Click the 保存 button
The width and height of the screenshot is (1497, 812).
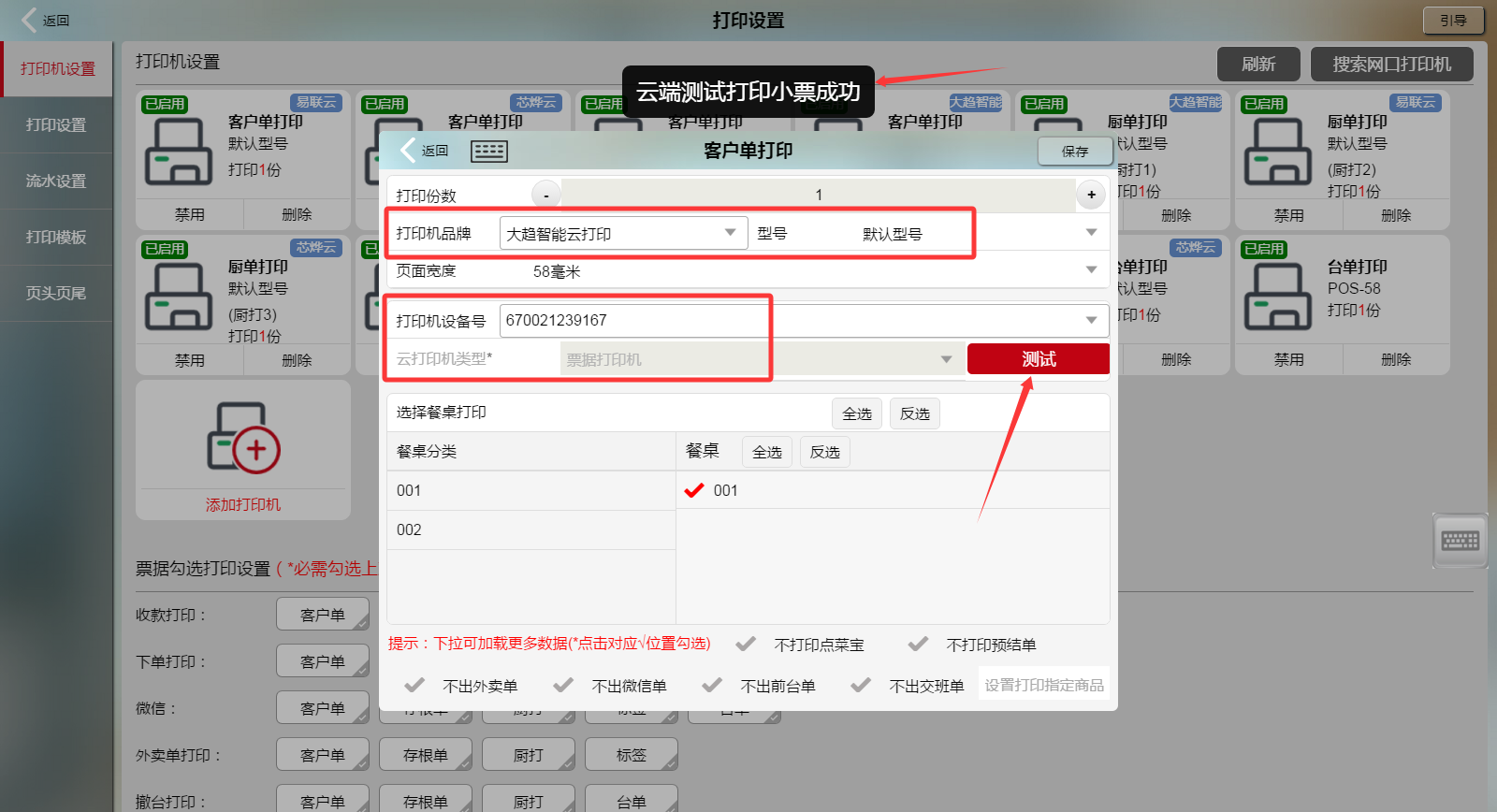(x=1074, y=151)
